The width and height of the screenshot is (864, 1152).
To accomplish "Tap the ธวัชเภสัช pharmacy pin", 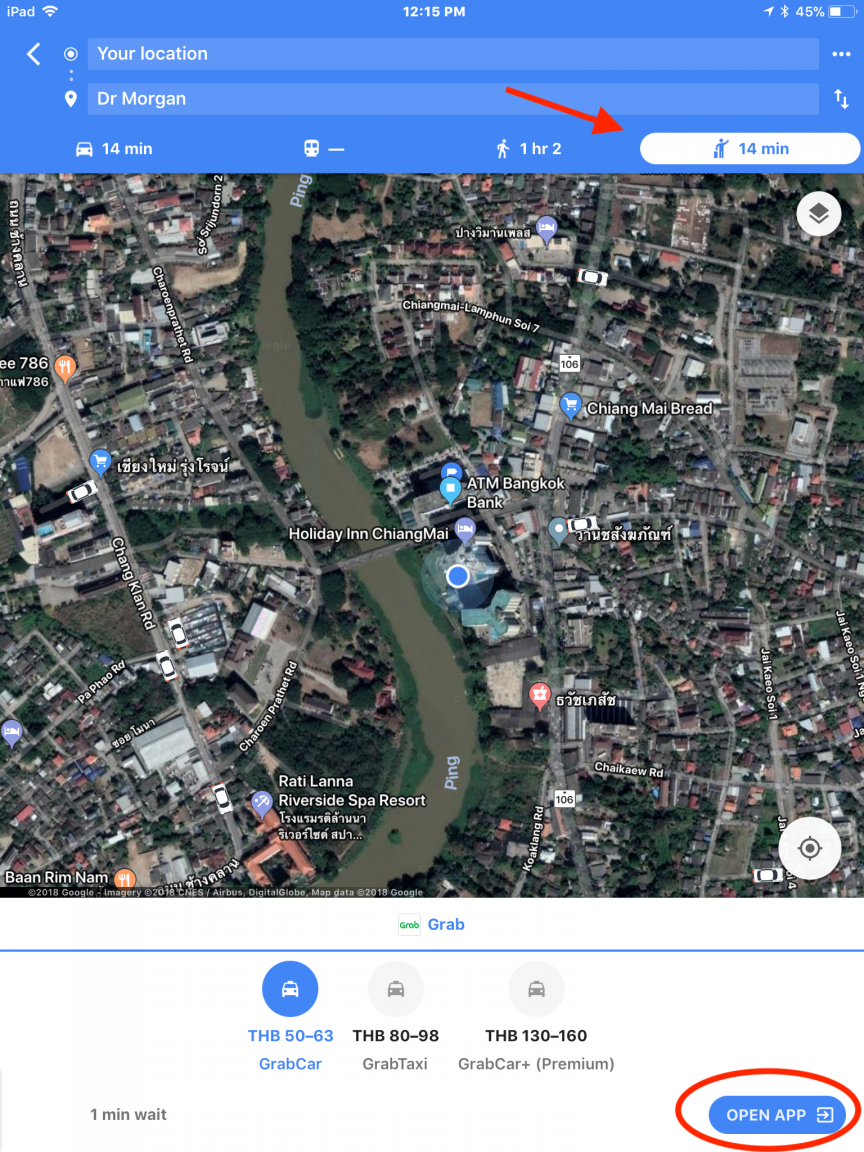I will click(x=540, y=695).
